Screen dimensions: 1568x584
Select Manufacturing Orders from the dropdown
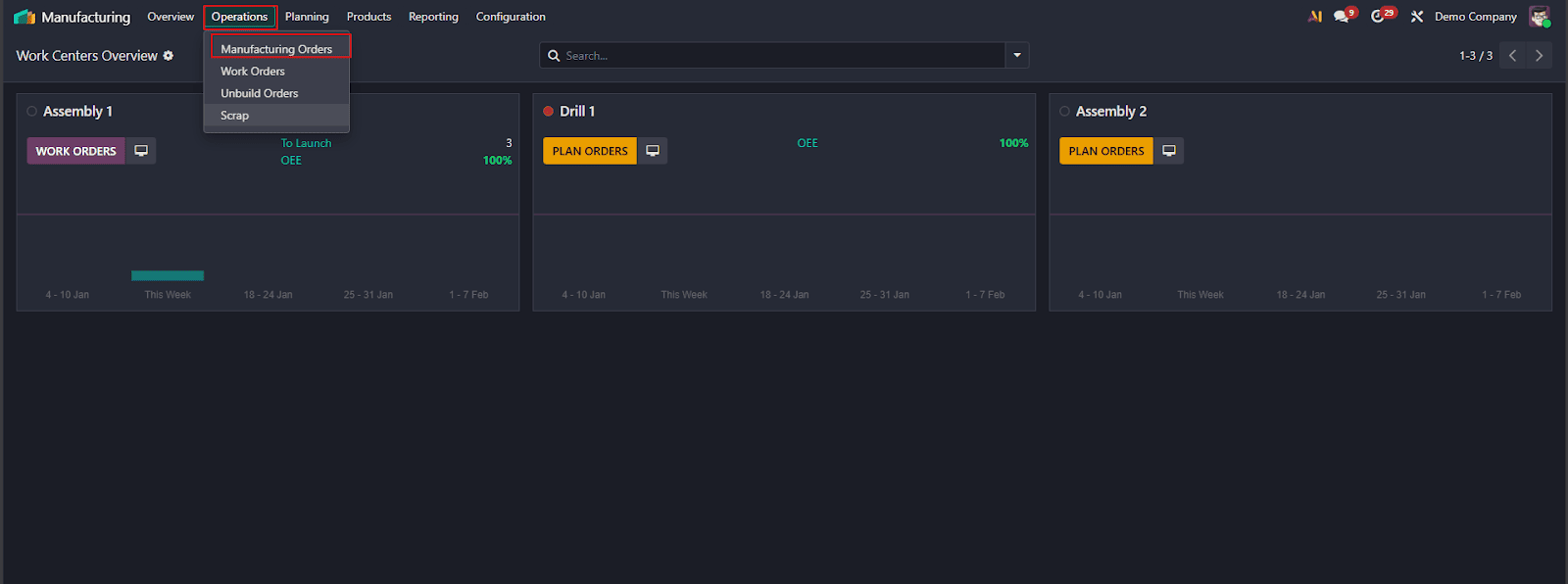point(276,49)
